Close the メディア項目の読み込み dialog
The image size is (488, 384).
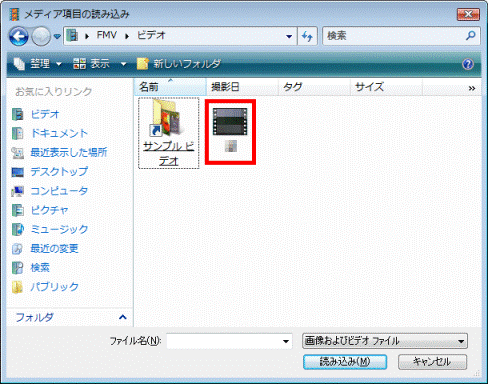(x=468, y=14)
